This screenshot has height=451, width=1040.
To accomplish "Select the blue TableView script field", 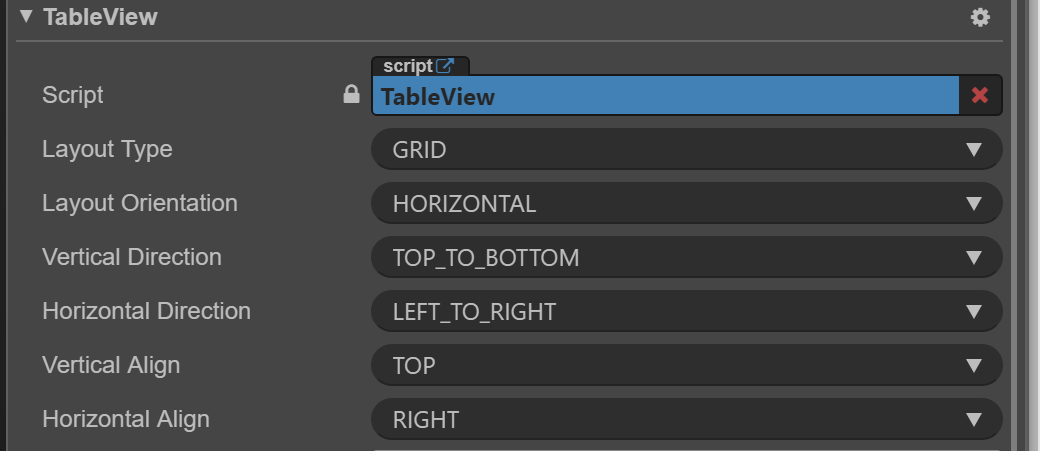I will click(x=665, y=96).
